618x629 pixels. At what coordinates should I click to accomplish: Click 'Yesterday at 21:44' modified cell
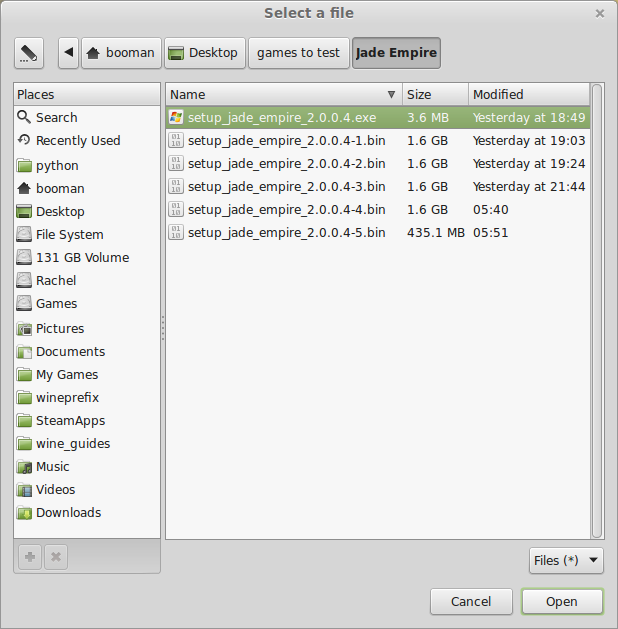click(529, 187)
